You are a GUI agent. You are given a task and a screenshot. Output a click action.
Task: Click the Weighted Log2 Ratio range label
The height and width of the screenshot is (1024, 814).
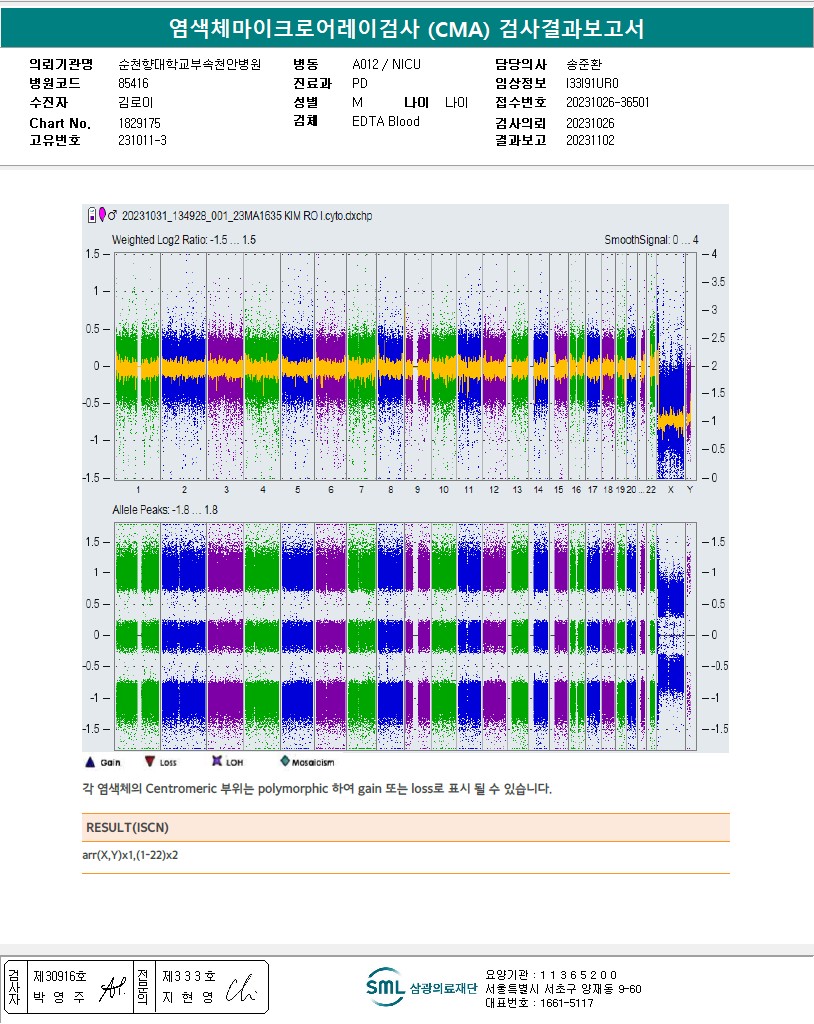pyautogui.click(x=183, y=240)
